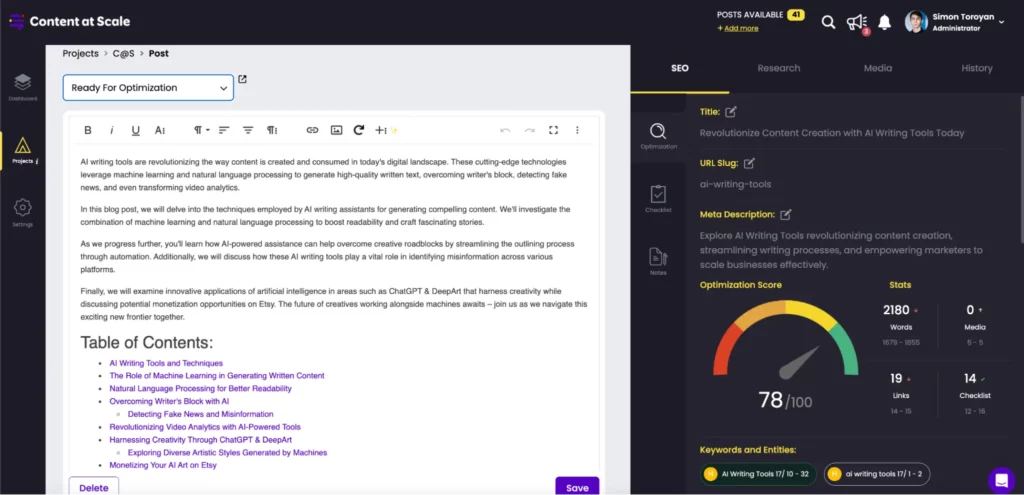
Task: Open the Ready For Optimization status dropdown
Action: point(148,88)
